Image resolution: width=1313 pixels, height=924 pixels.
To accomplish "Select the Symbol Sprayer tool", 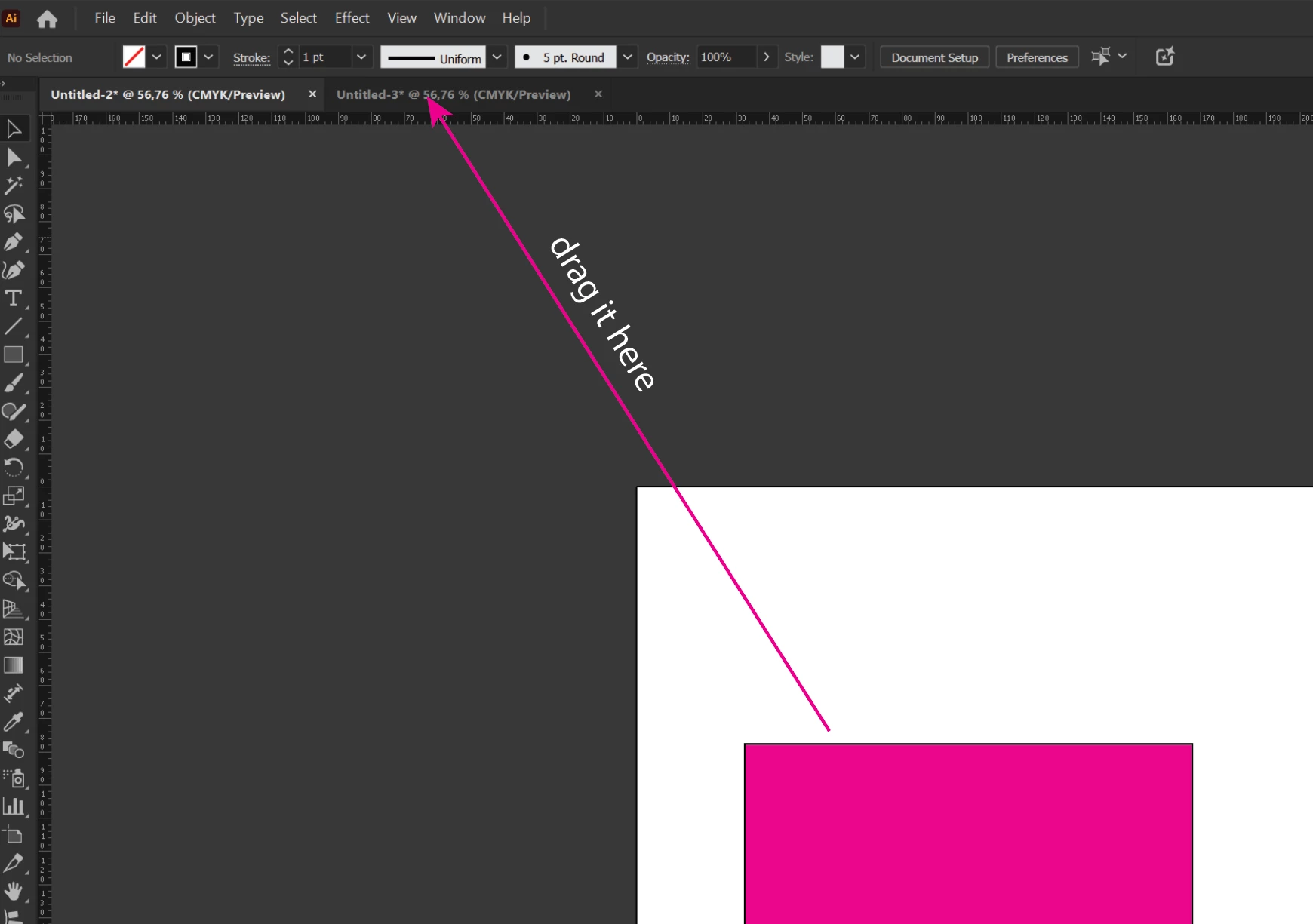I will click(14, 778).
